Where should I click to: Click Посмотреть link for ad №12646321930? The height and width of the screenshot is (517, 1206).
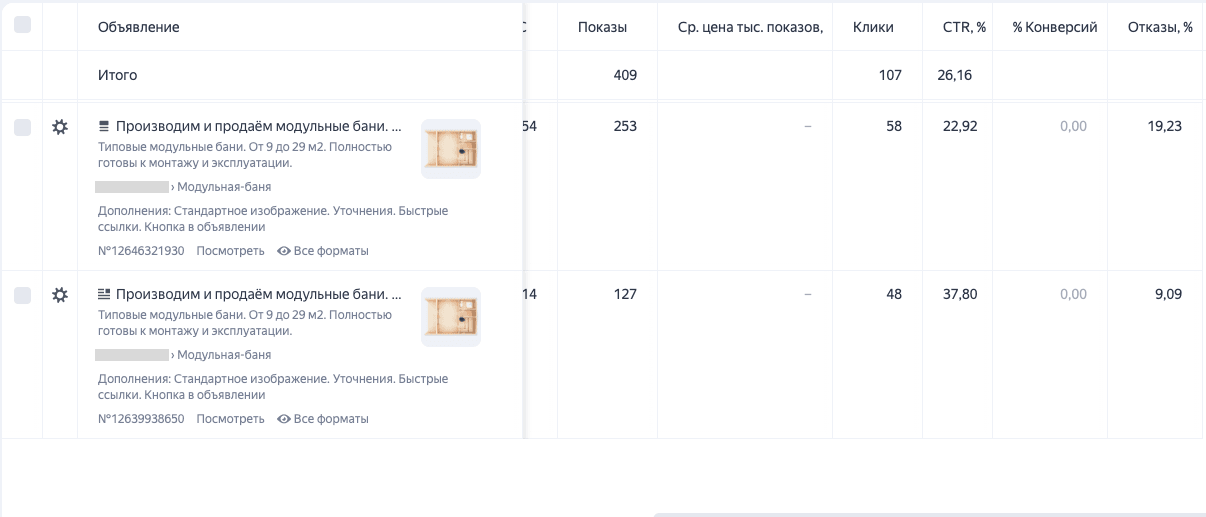[230, 251]
